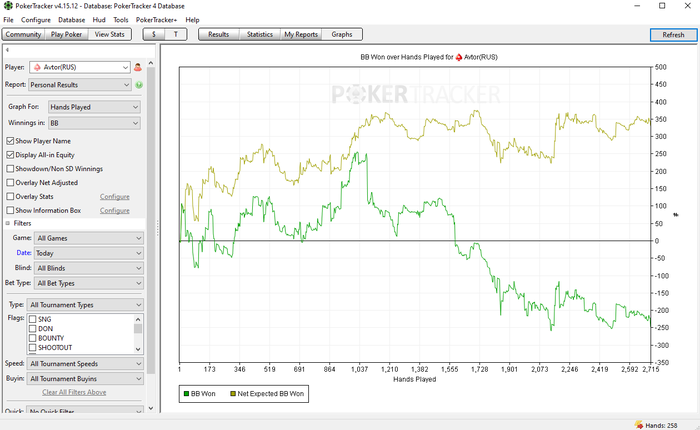Click the chart title BB Won over Hands Played
Image resolution: width=700 pixels, height=430 pixels.
(x=429, y=57)
